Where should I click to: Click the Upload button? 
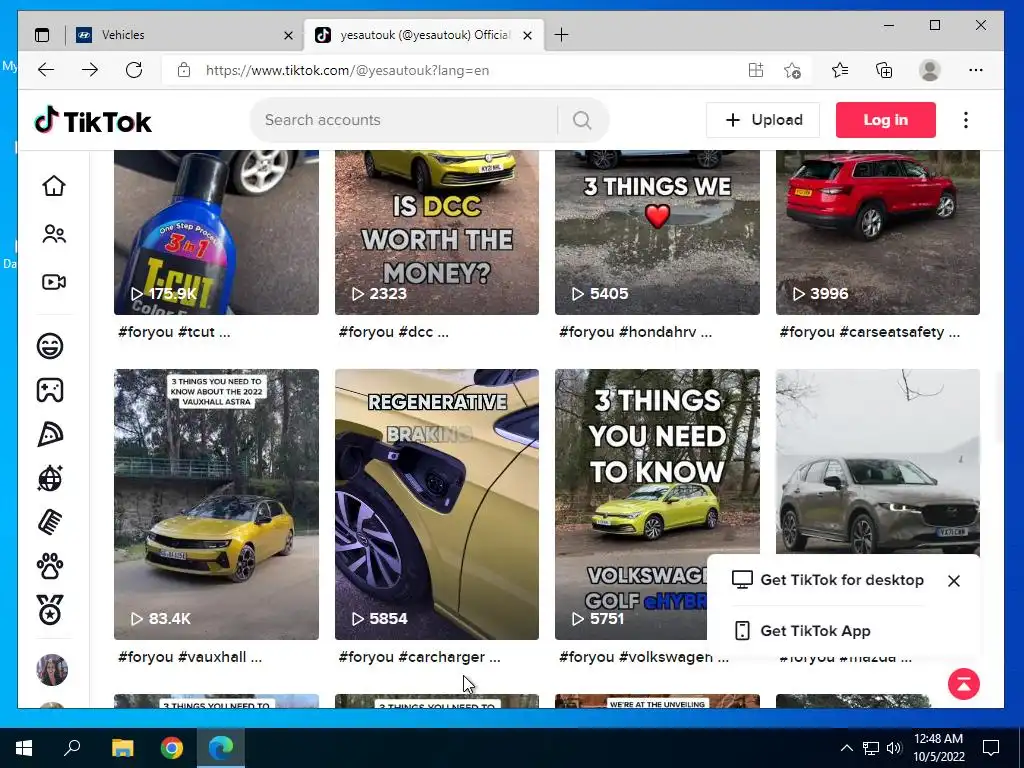(763, 120)
